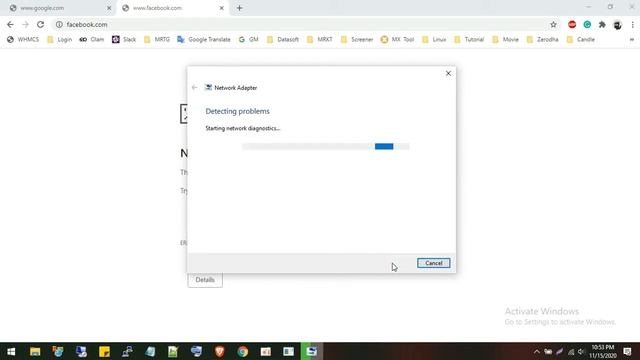Screen dimensions: 640x360
Task: Open the Login bookmark folder
Action: coord(59,40)
